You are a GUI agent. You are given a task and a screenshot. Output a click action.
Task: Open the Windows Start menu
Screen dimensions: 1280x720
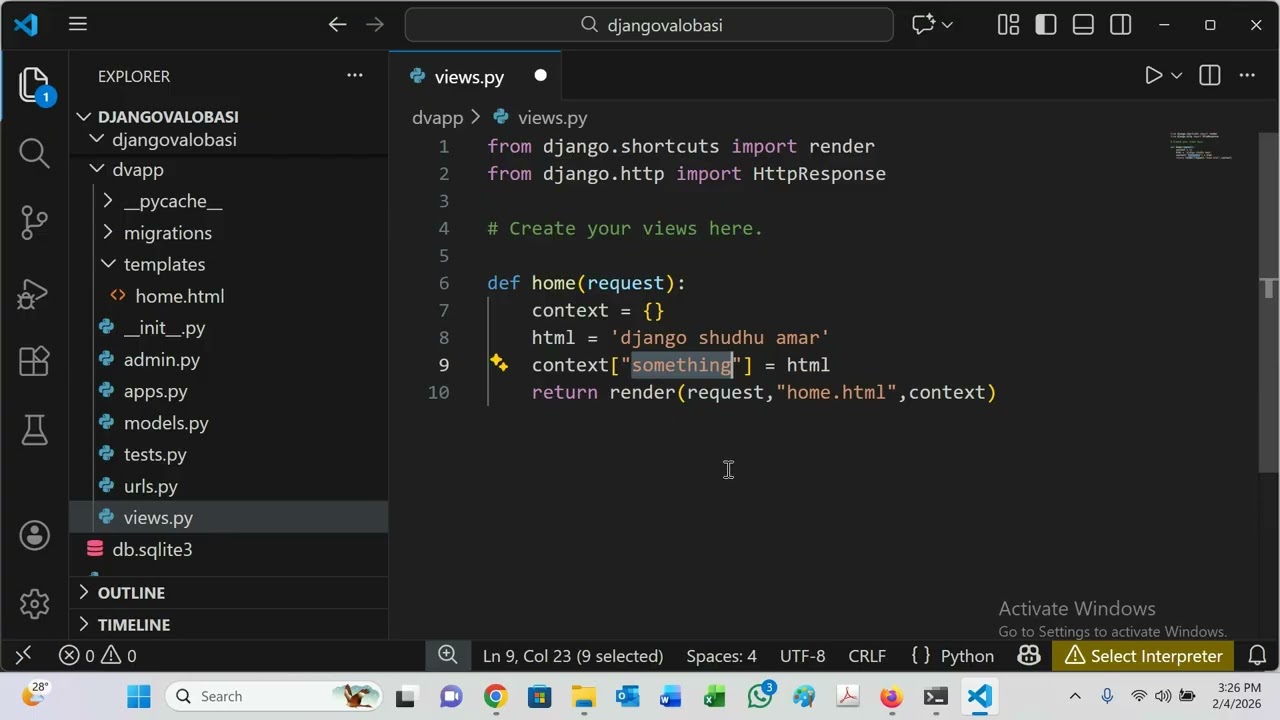[139, 696]
